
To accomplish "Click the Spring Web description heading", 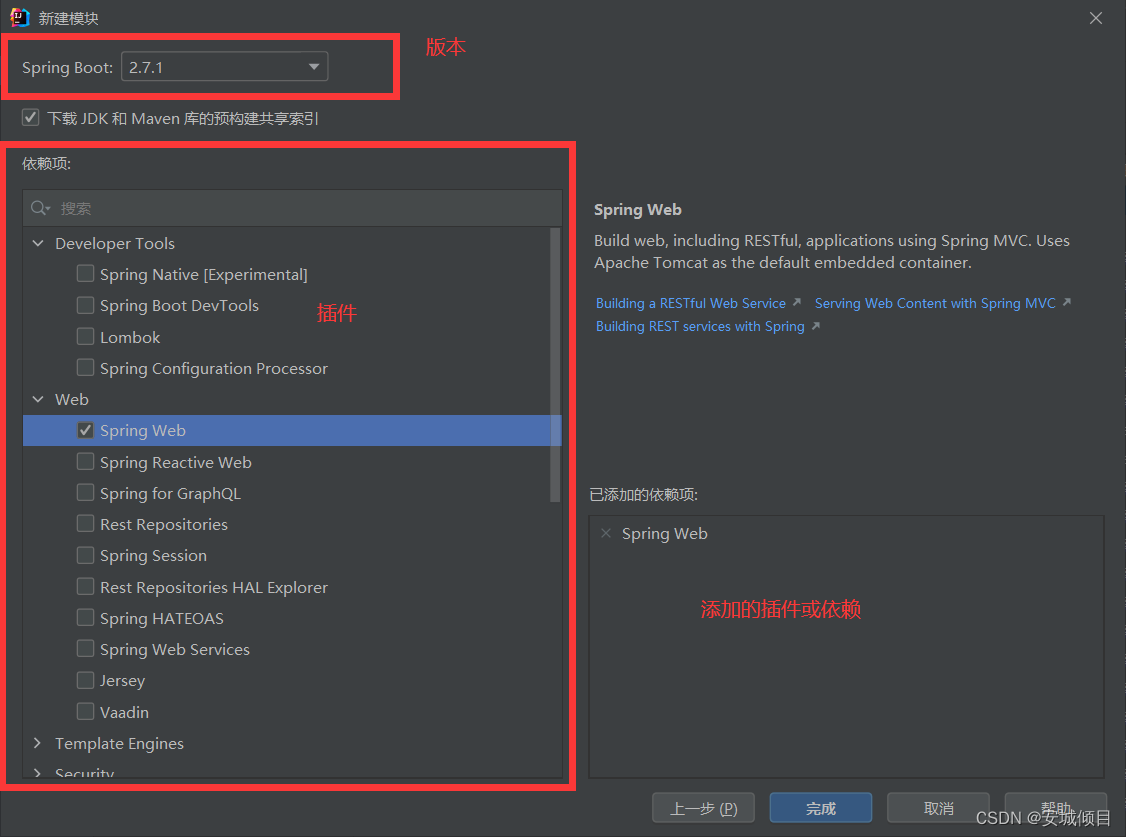I will (638, 210).
